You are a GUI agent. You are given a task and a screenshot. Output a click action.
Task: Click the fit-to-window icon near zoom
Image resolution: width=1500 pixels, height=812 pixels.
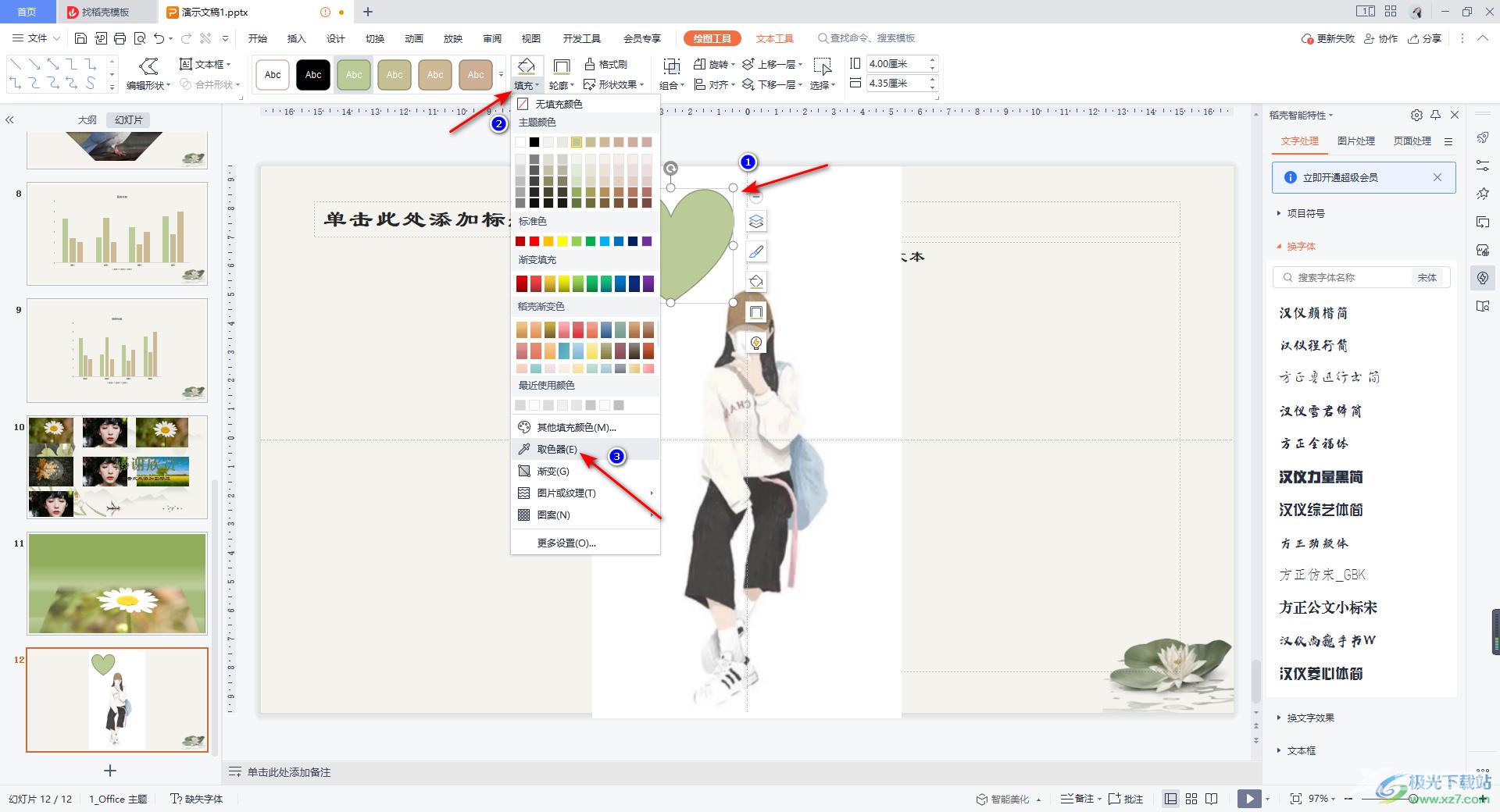point(1296,799)
